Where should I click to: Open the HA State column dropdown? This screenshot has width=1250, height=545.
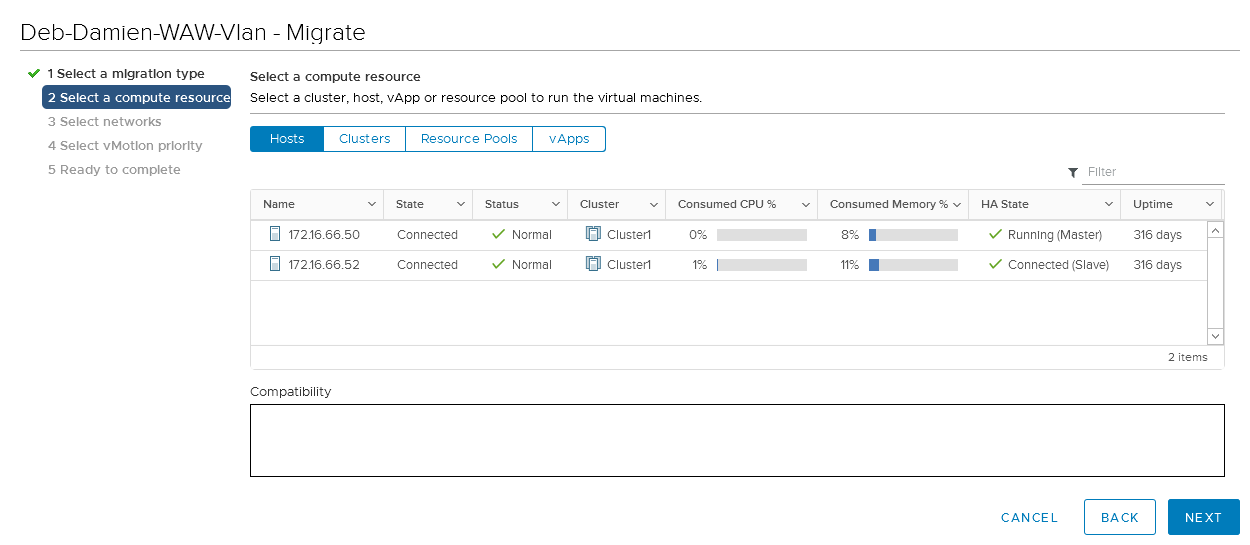click(x=1108, y=204)
